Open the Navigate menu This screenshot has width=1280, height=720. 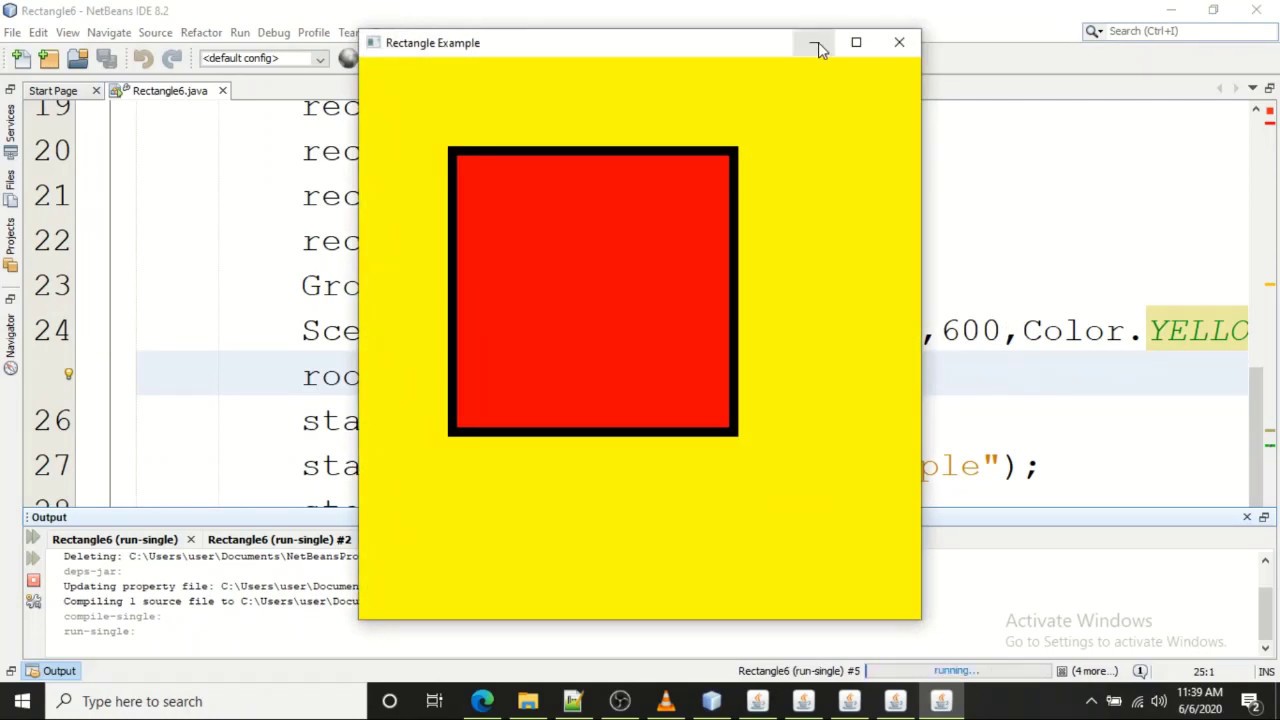109,32
